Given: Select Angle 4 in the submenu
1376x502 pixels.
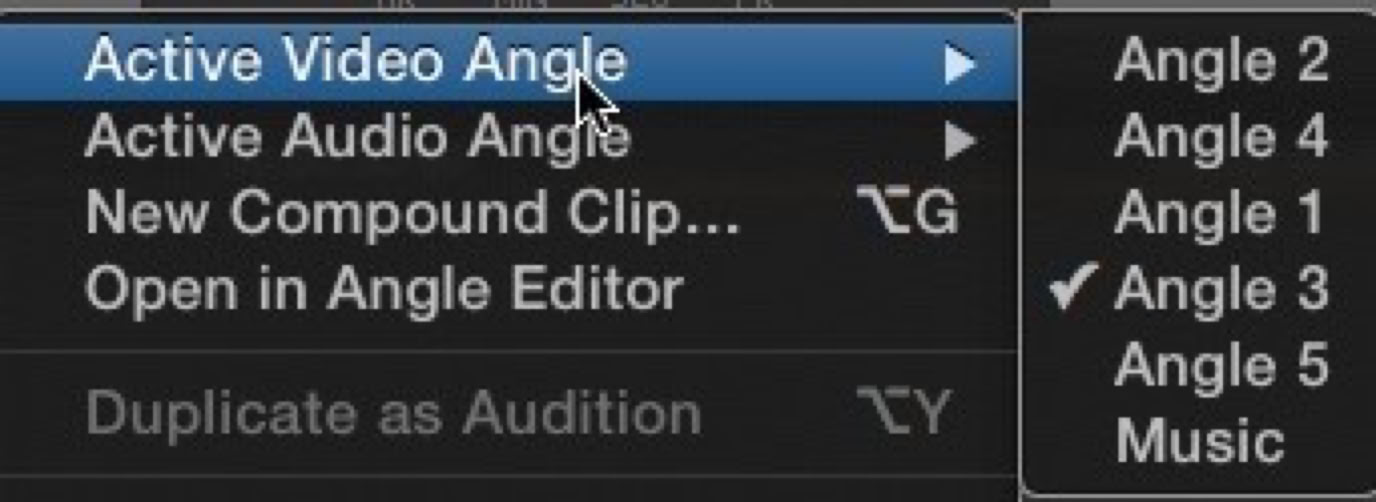Looking at the screenshot, I should point(1198,137).
